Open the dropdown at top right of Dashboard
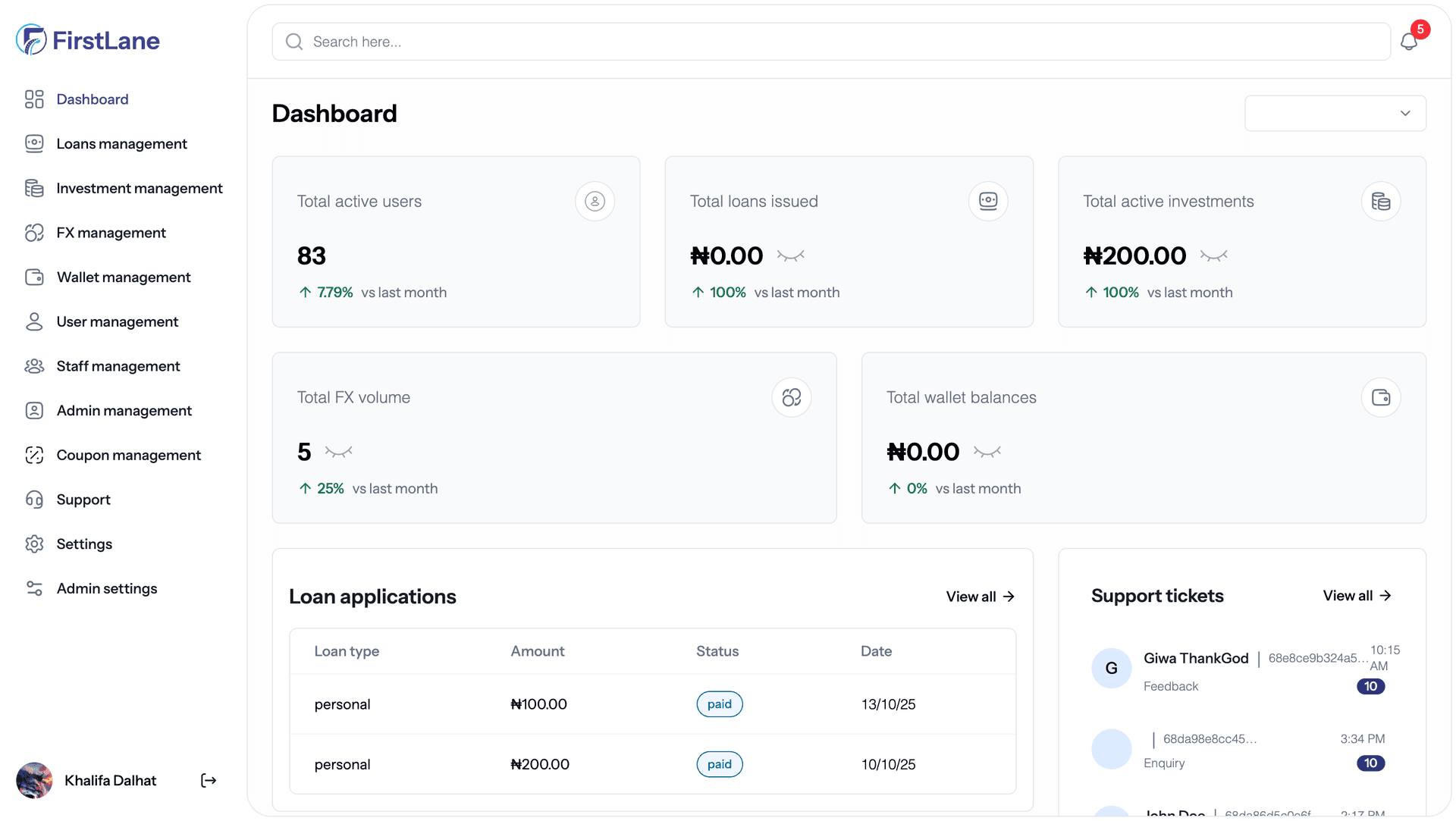 coord(1335,112)
